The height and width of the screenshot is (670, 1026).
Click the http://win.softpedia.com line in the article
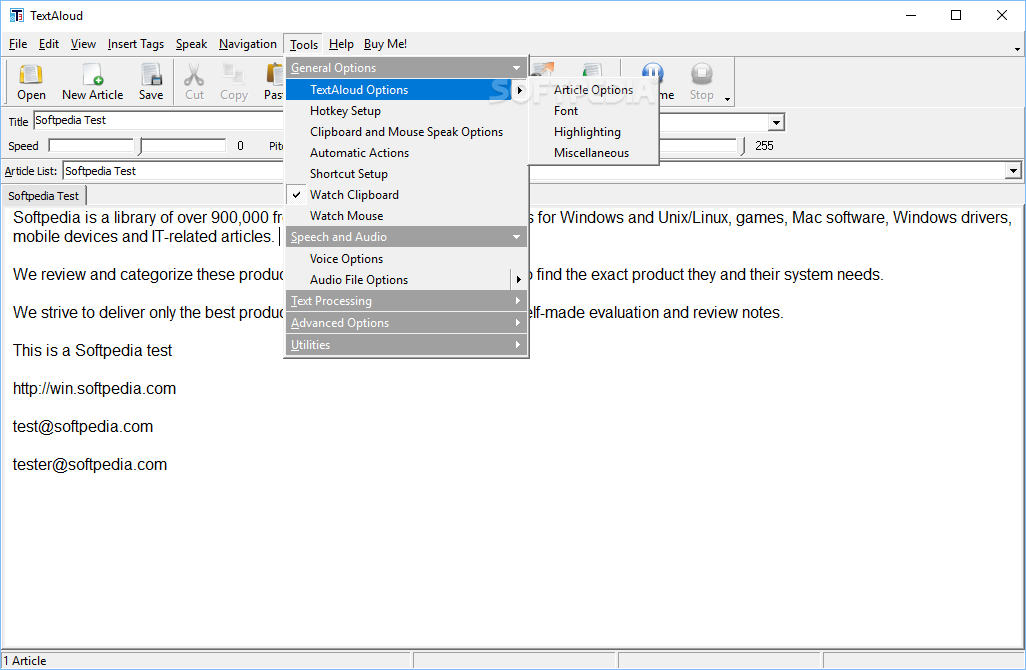[x=94, y=389]
